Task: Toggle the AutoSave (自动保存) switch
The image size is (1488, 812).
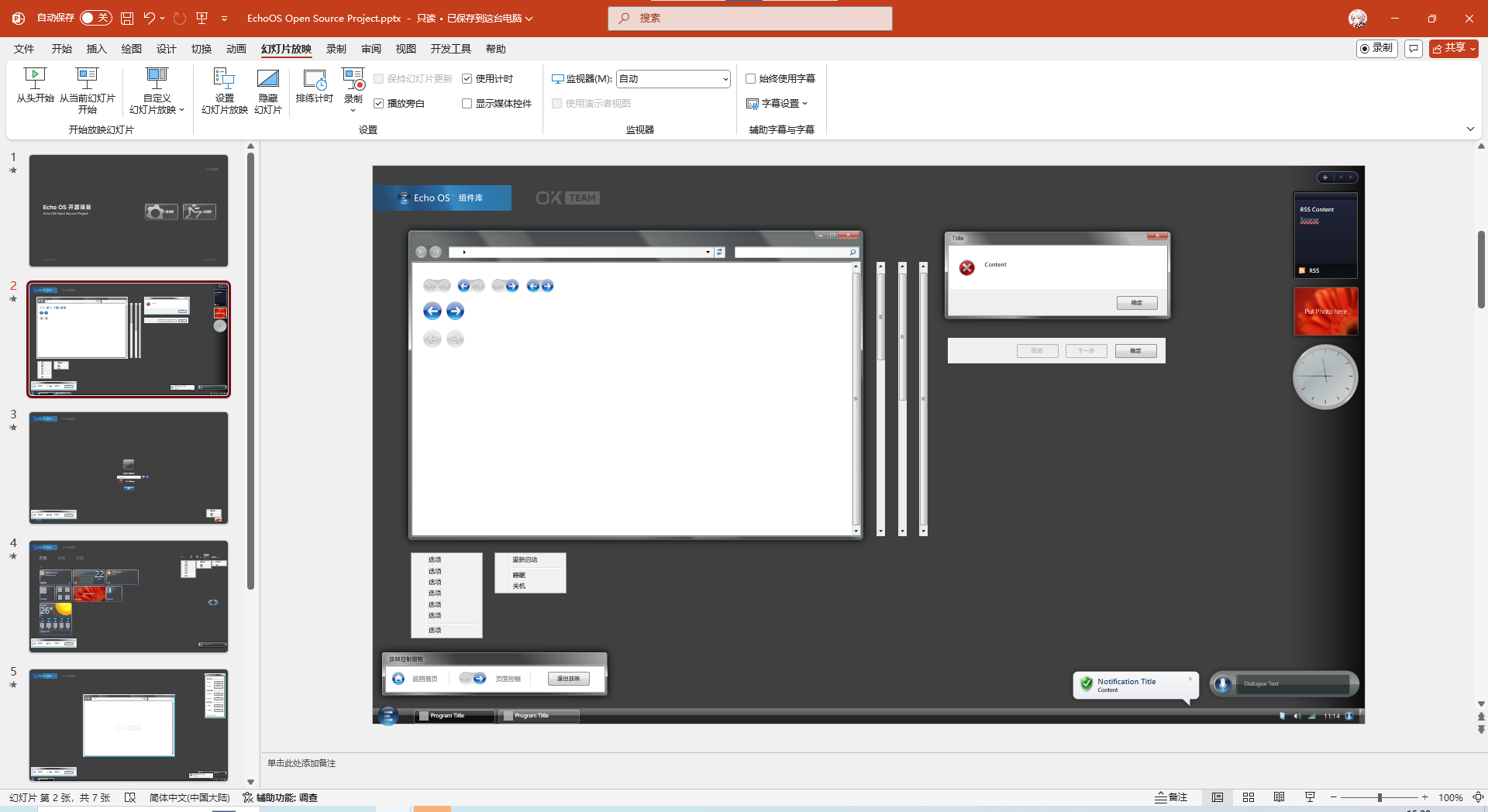Action: tap(96, 18)
